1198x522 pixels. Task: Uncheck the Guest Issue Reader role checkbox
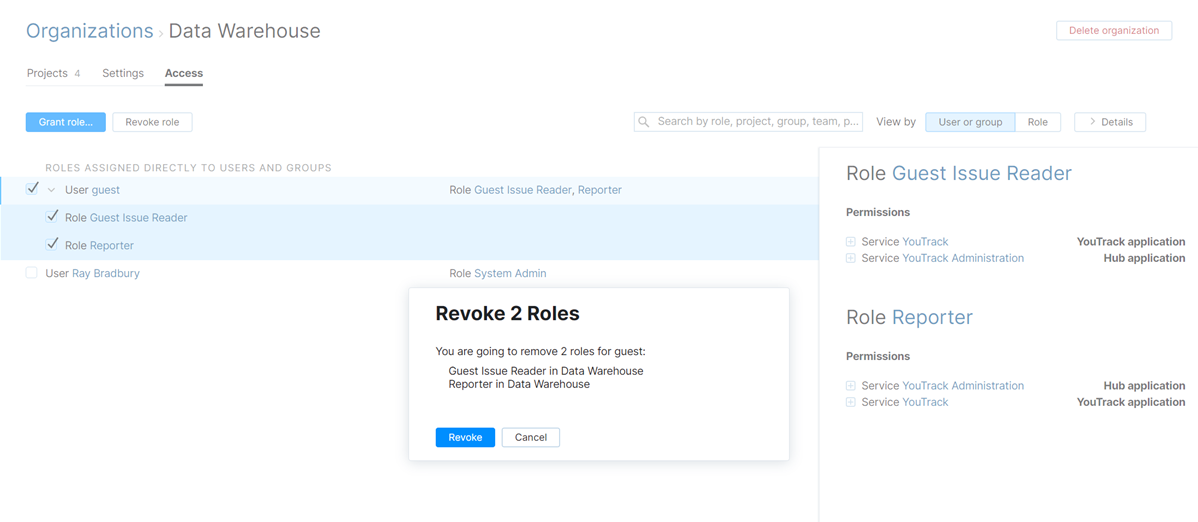coord(52,216)
